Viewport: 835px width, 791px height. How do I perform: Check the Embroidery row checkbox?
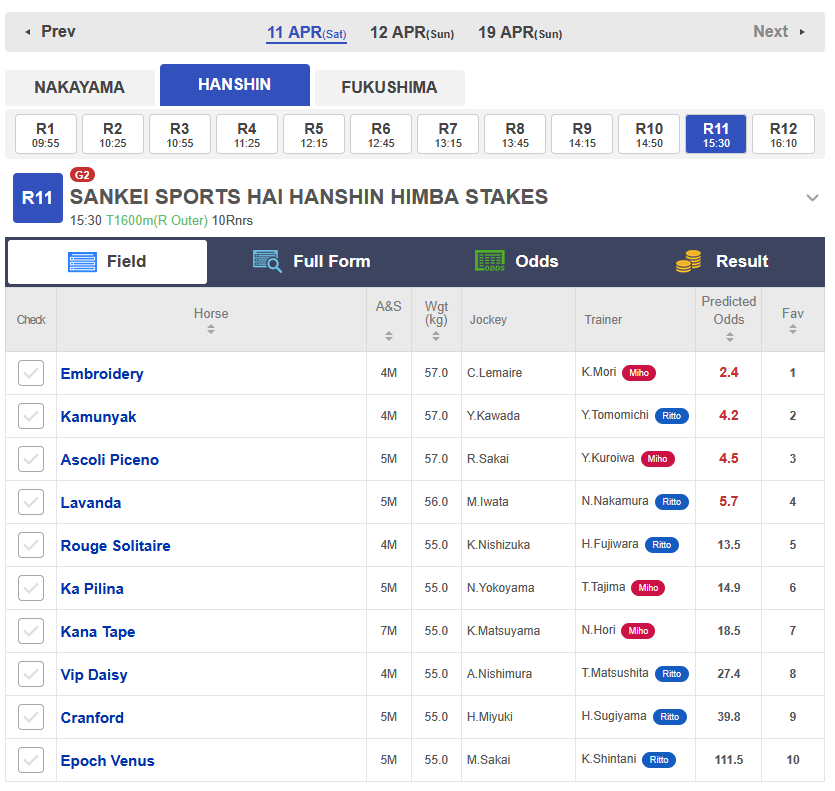31,373
